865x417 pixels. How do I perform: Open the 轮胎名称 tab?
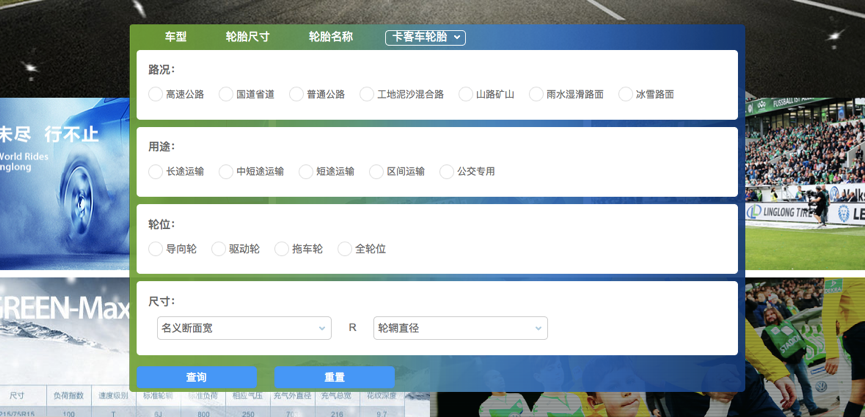(330, 37)
